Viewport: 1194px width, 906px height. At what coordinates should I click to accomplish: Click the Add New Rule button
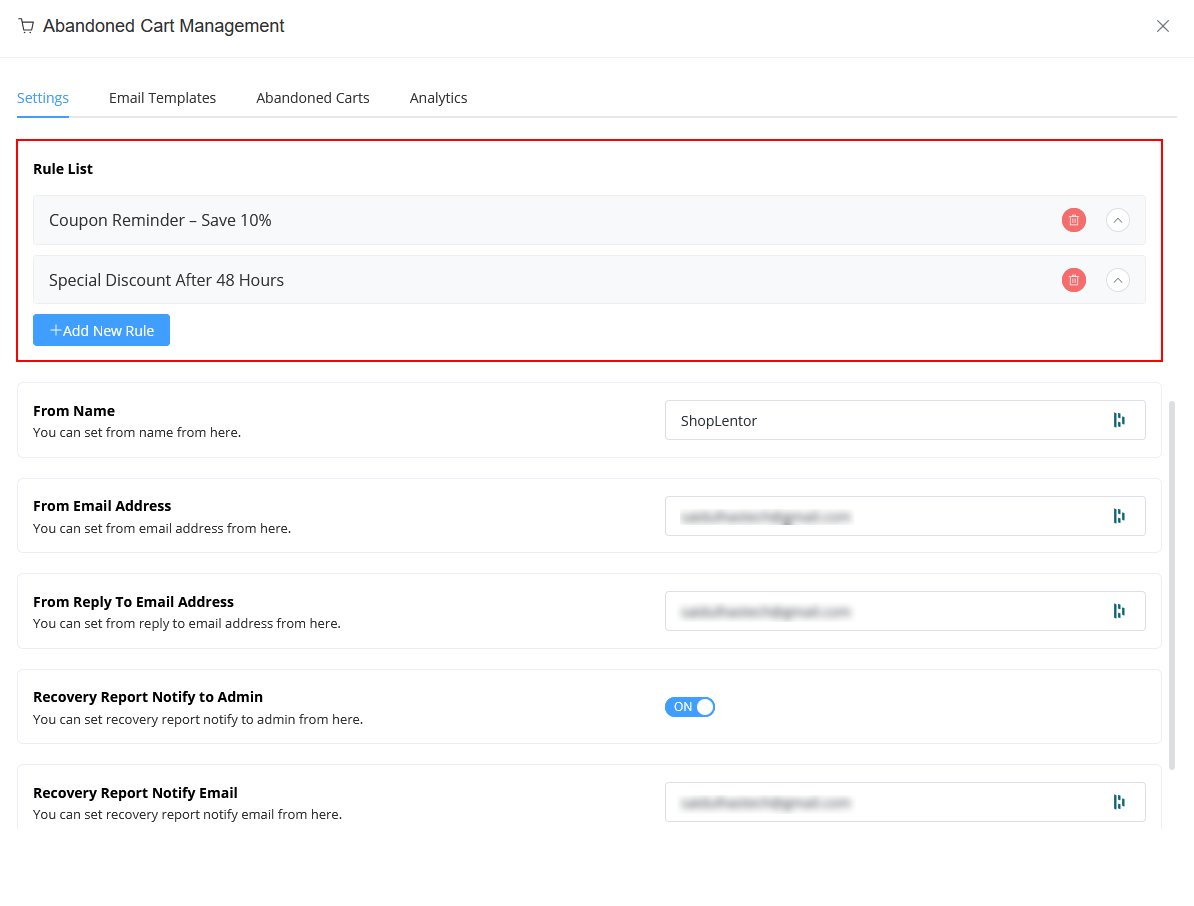pyautogui.click(x=101, y=330)
